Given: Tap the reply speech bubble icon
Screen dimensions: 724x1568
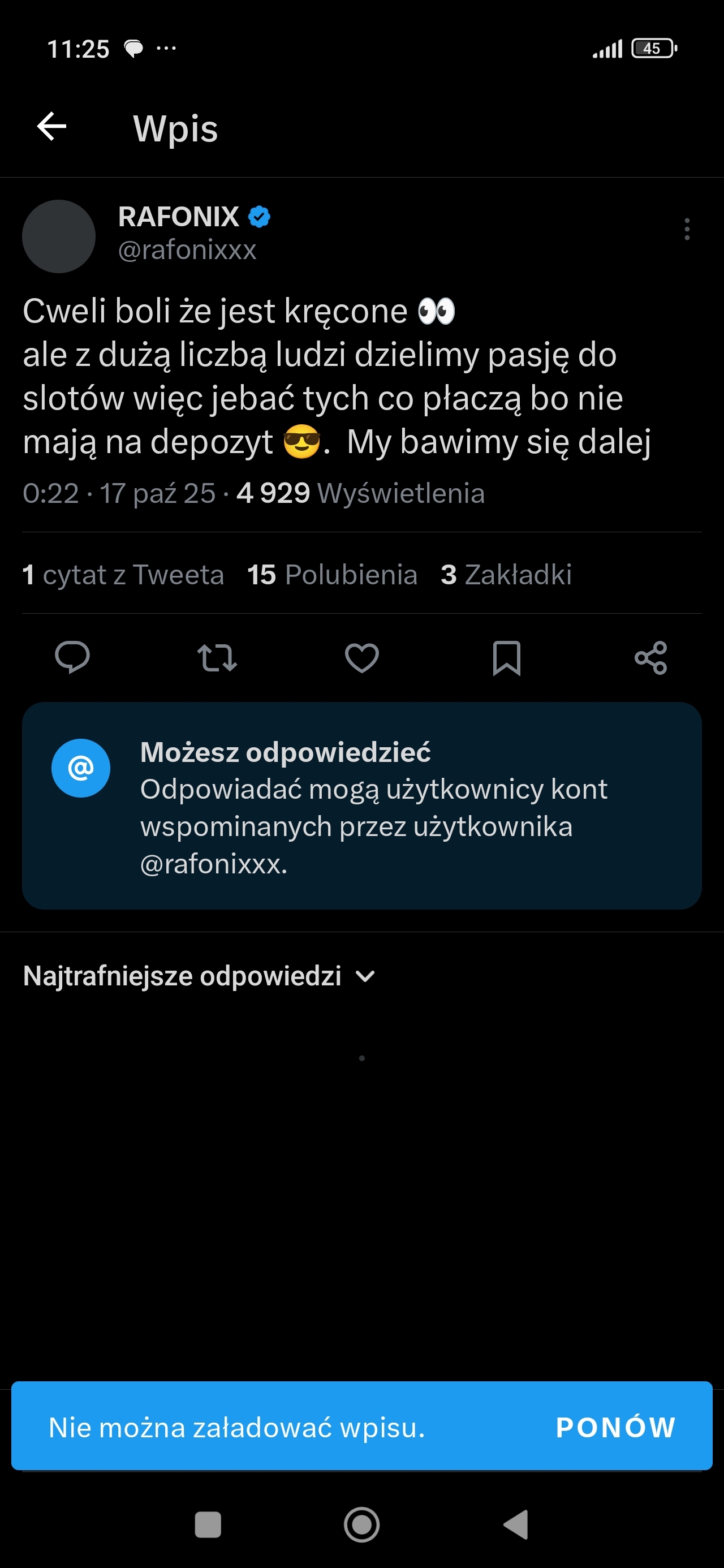Looking at the screenshot, I should point(72,657).
